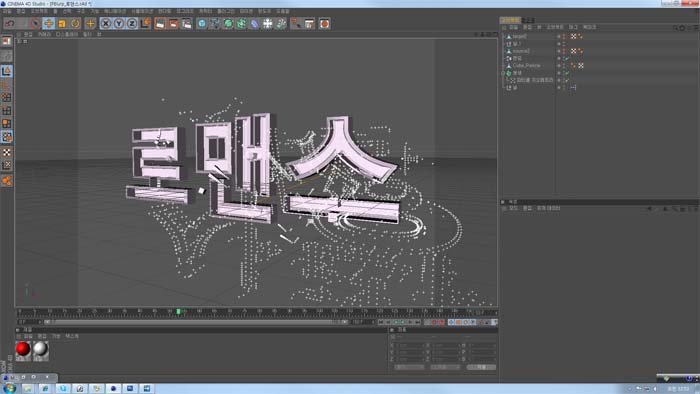Open the Material Manager texture menu
Screen dimensions: 700x394
pos(71,336)
